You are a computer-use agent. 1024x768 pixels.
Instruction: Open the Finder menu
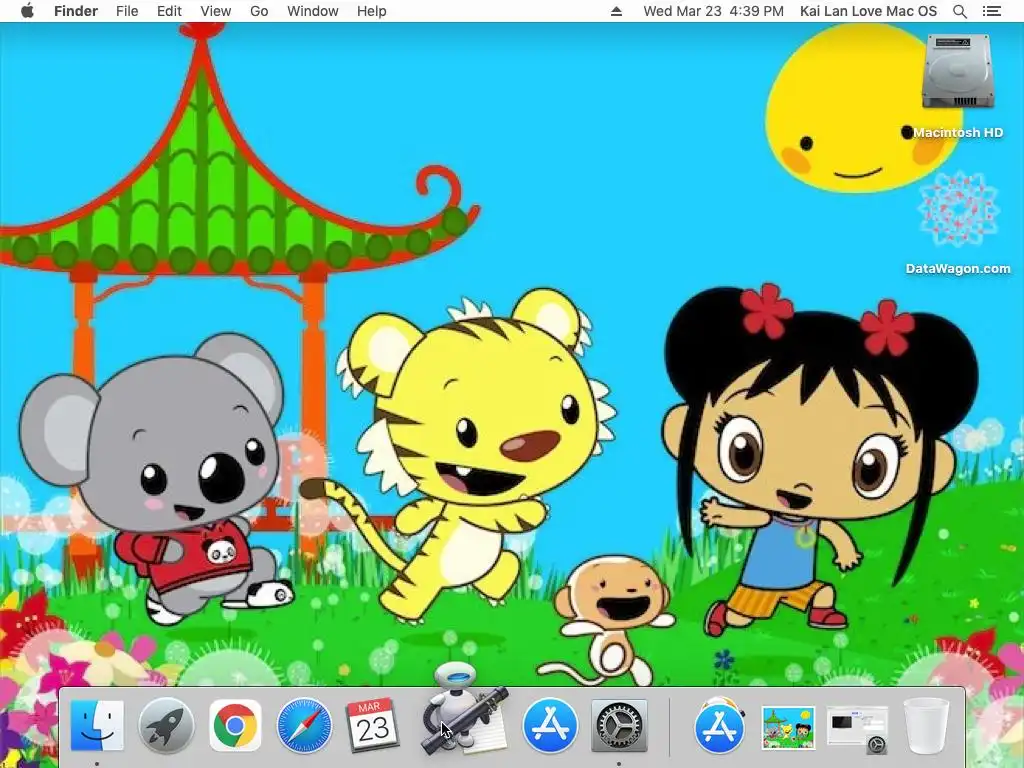[76, 11]
